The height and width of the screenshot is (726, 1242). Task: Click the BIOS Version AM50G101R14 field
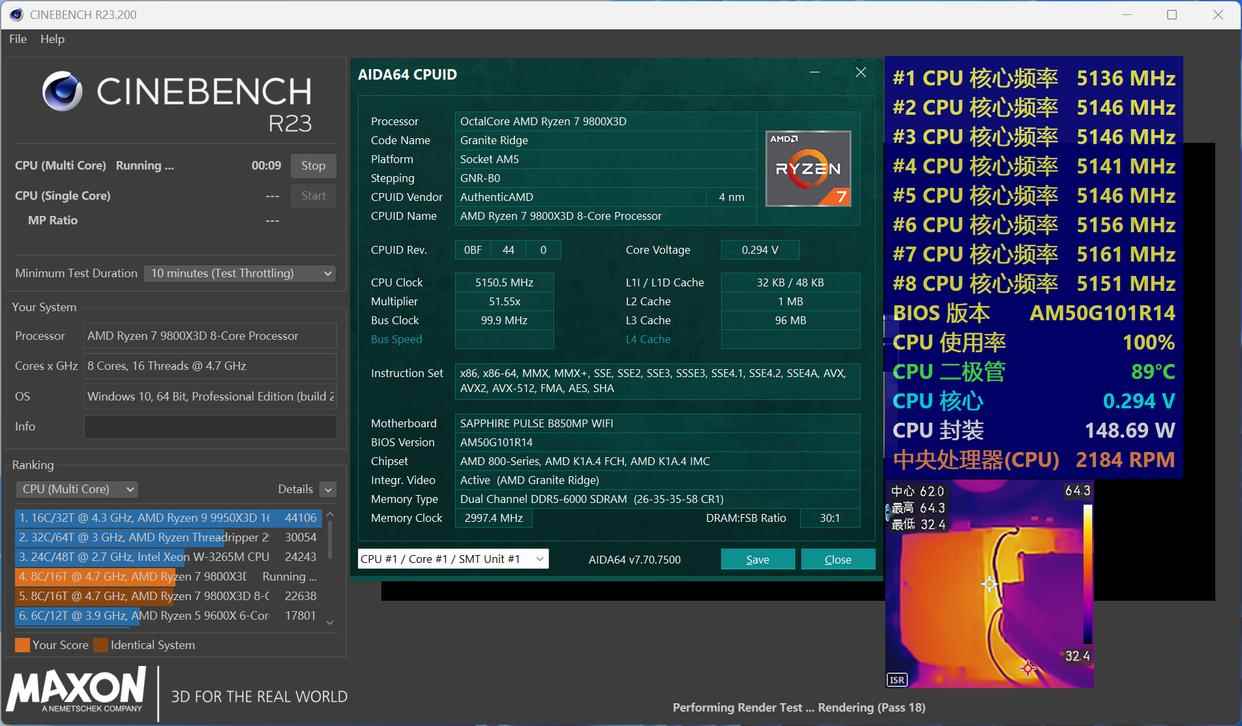[x=657, y=442]
